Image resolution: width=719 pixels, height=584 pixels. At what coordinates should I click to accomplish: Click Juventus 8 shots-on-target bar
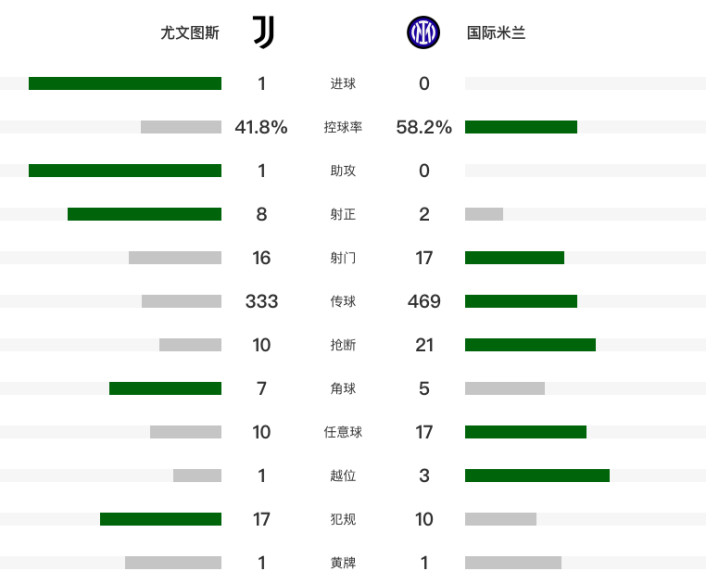point(144,214)
